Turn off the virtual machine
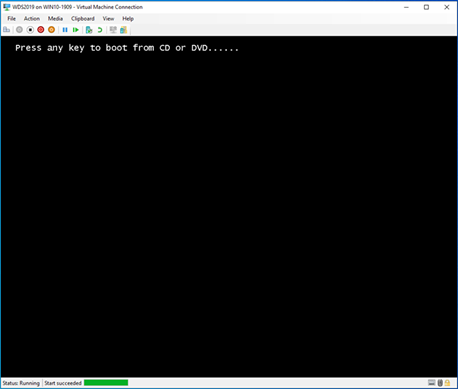458x389 pixels. pos(30,30)
